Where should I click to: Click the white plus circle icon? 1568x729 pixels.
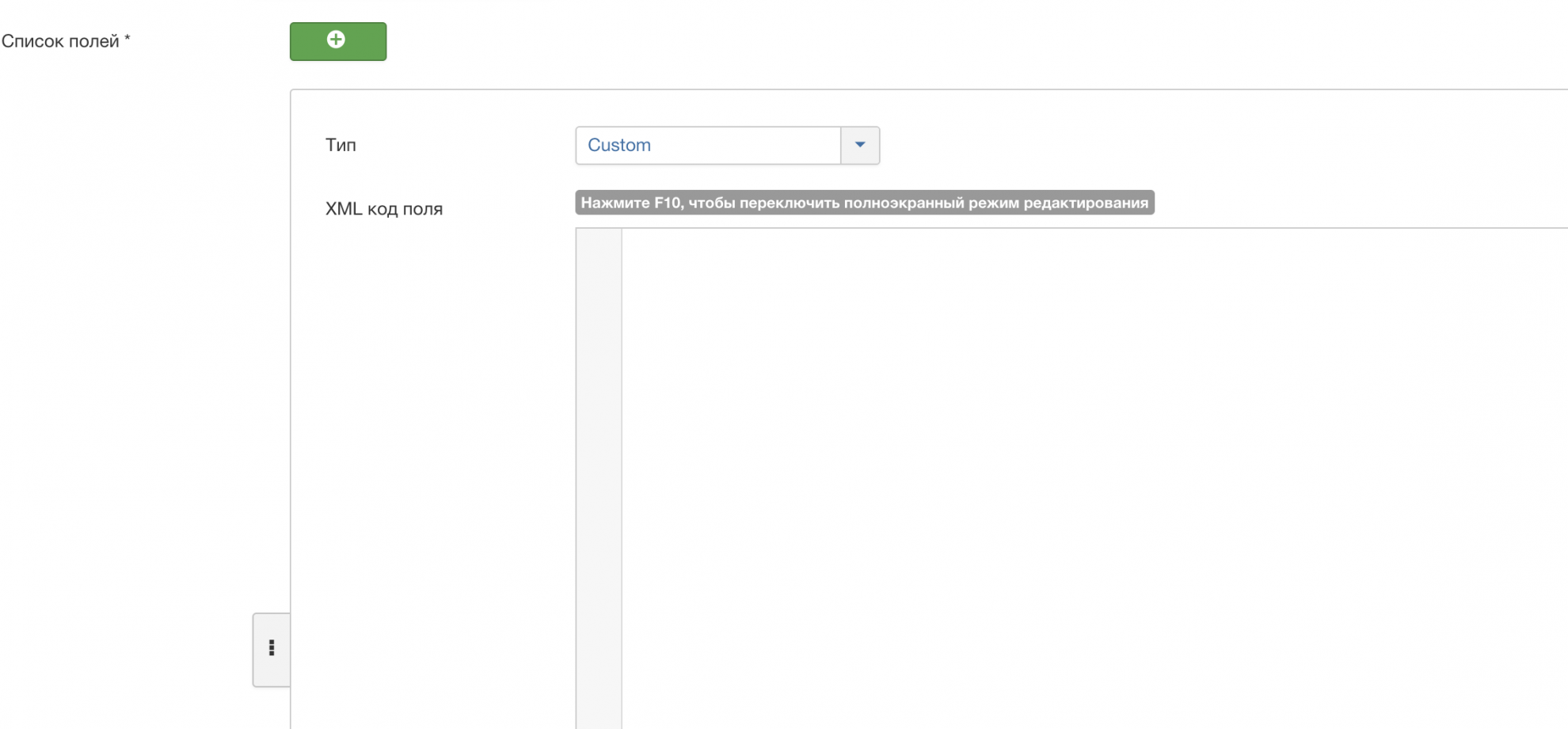click(336, 40)
